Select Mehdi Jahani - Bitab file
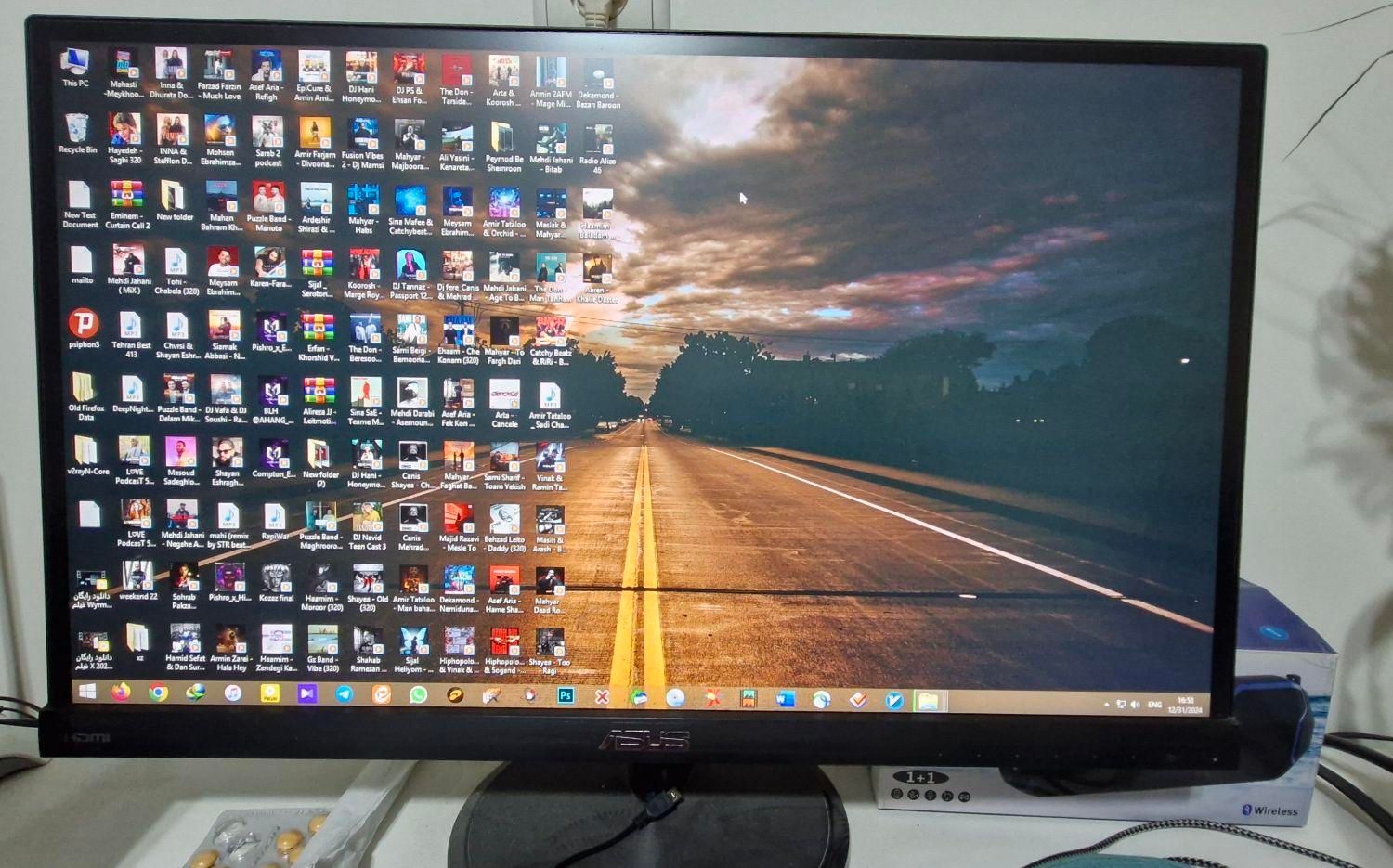The image size is (1393, 868). [552, 149]
